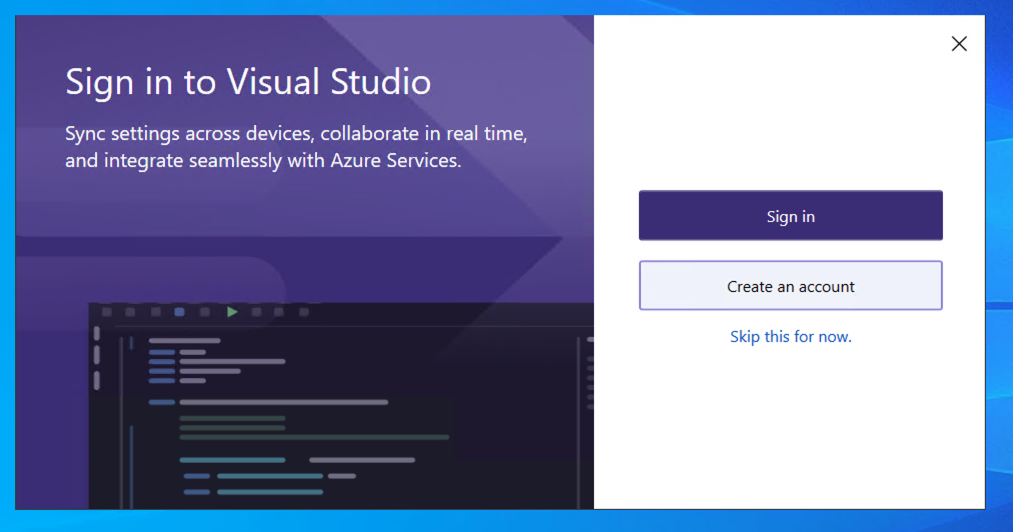Click the right-side panel lines of the illustration
The width and height of the screenshot is (1013, 532).
click(x=589, y=370)
